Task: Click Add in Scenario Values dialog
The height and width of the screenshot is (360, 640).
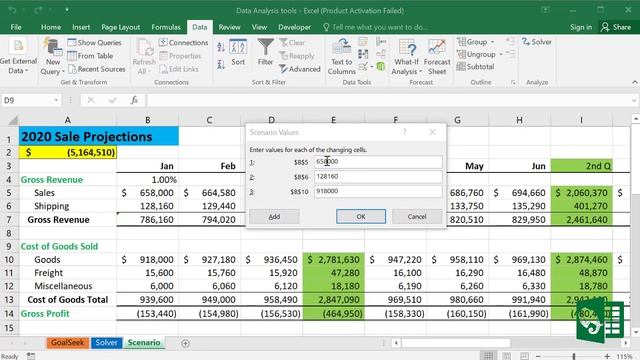Action: point(274,216)
